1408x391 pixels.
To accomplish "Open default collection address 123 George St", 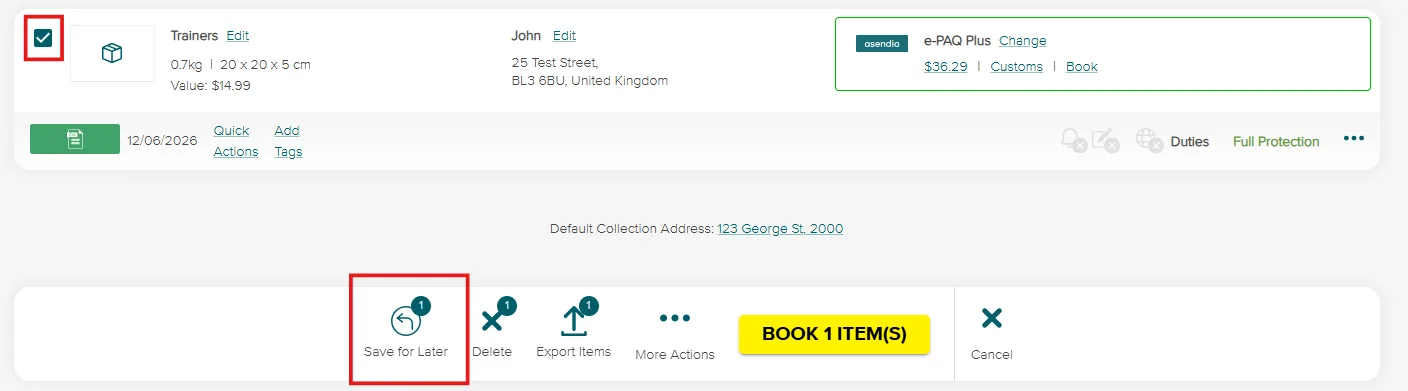I will [x=780, y=229].
